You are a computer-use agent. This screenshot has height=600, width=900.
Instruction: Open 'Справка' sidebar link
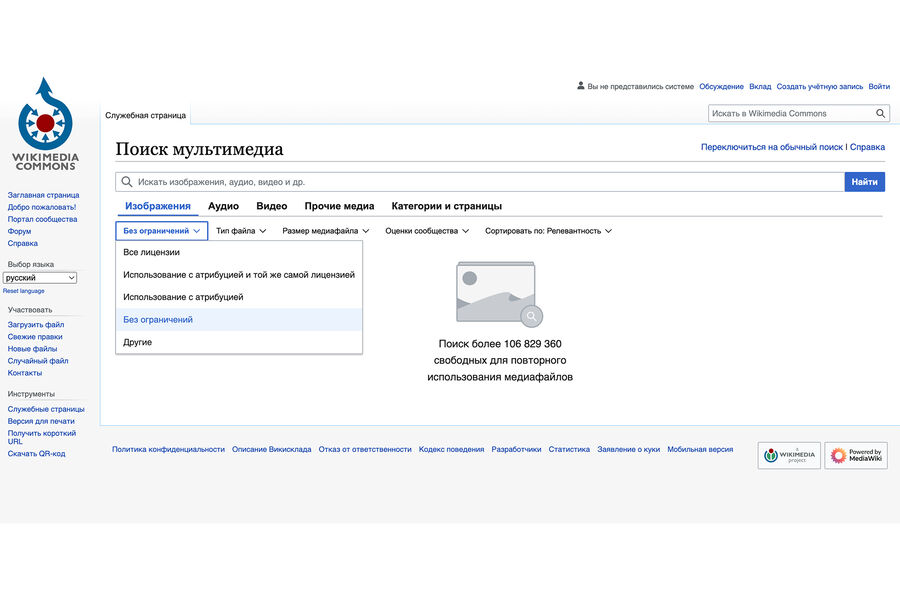[x=22, y=243]
